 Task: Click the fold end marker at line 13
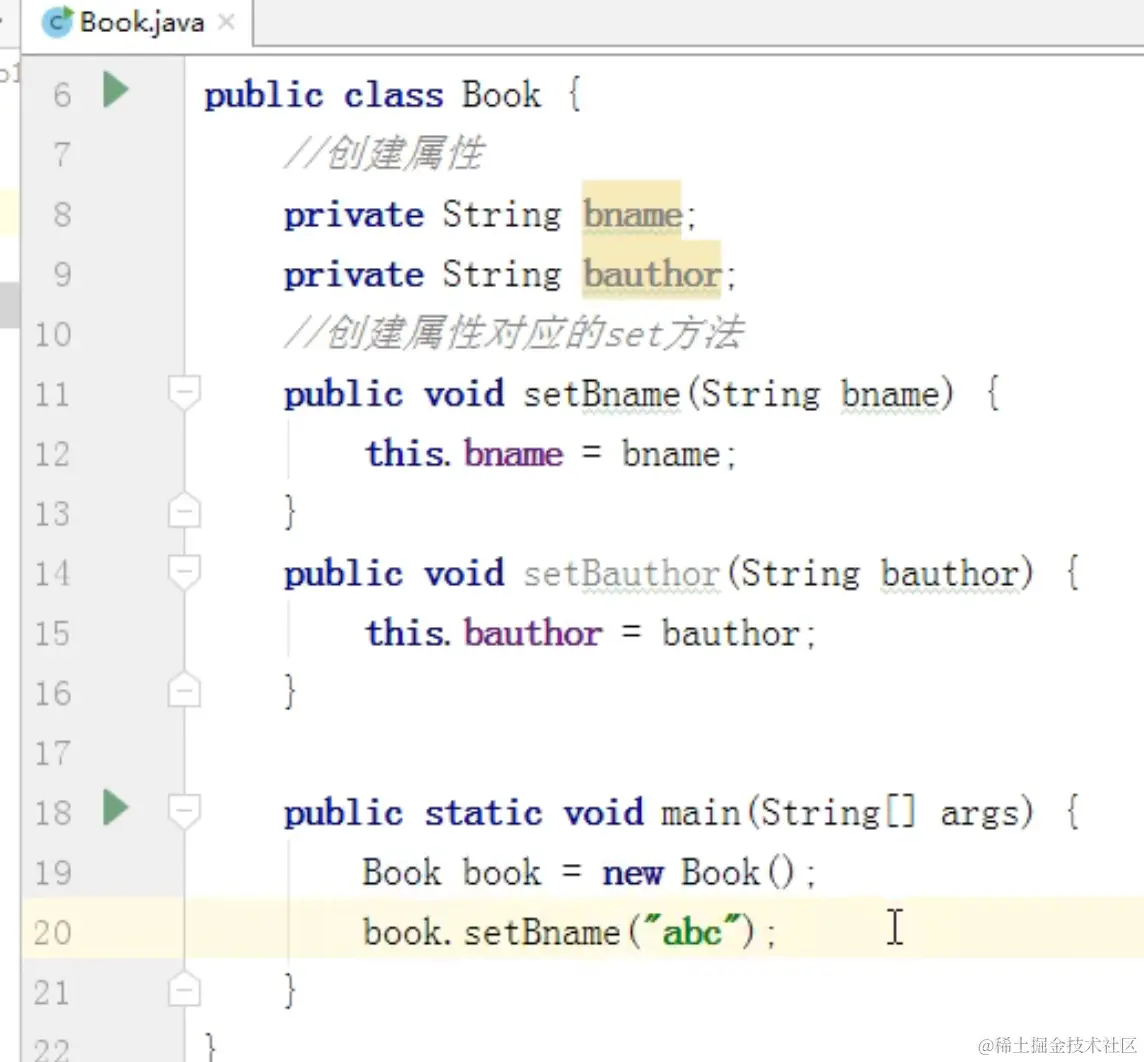[184, 510]
